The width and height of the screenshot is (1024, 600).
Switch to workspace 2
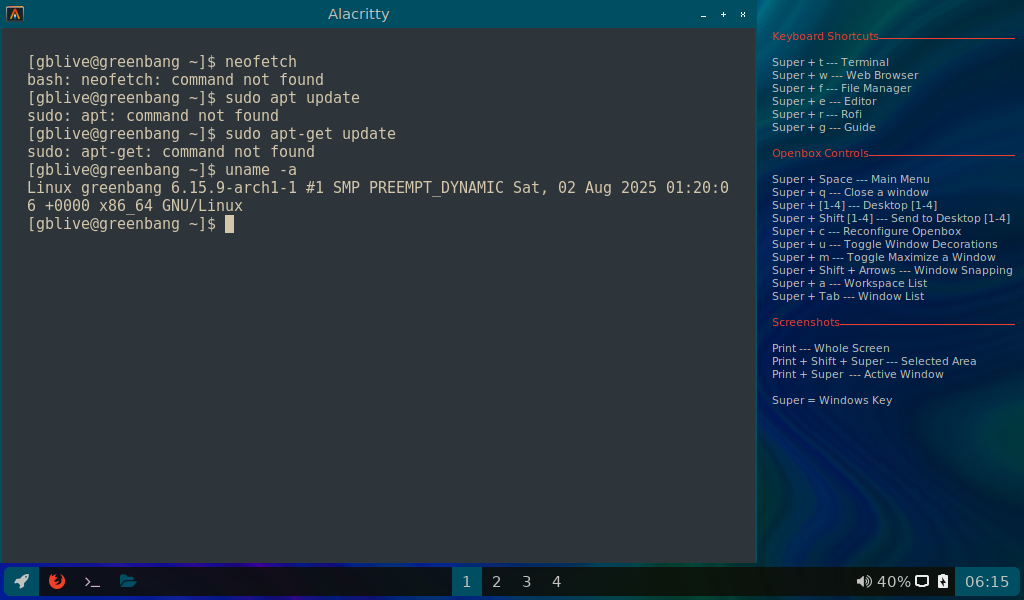(x=496, y=582)
